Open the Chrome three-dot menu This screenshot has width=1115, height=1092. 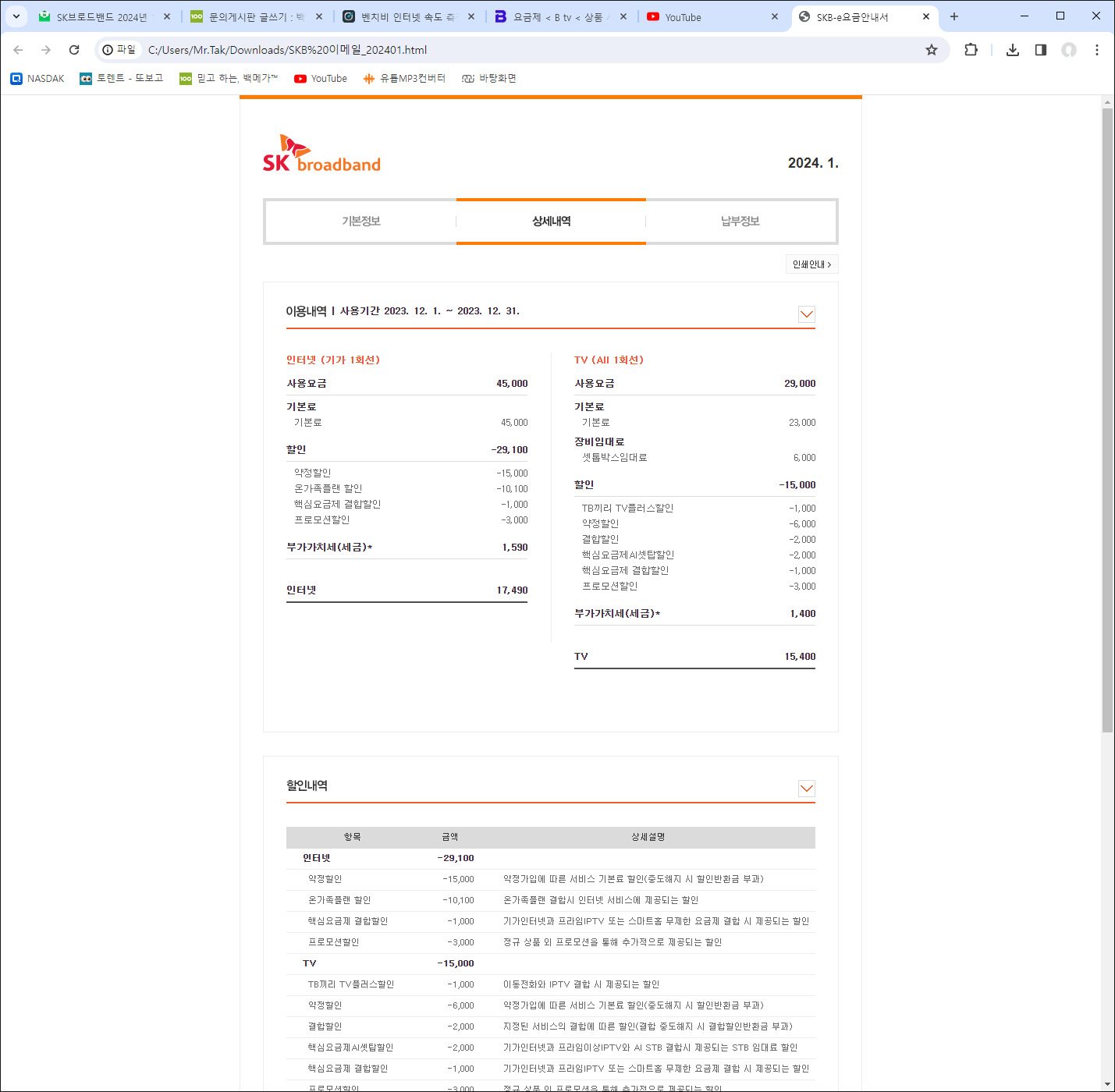tap(1096, 50)
